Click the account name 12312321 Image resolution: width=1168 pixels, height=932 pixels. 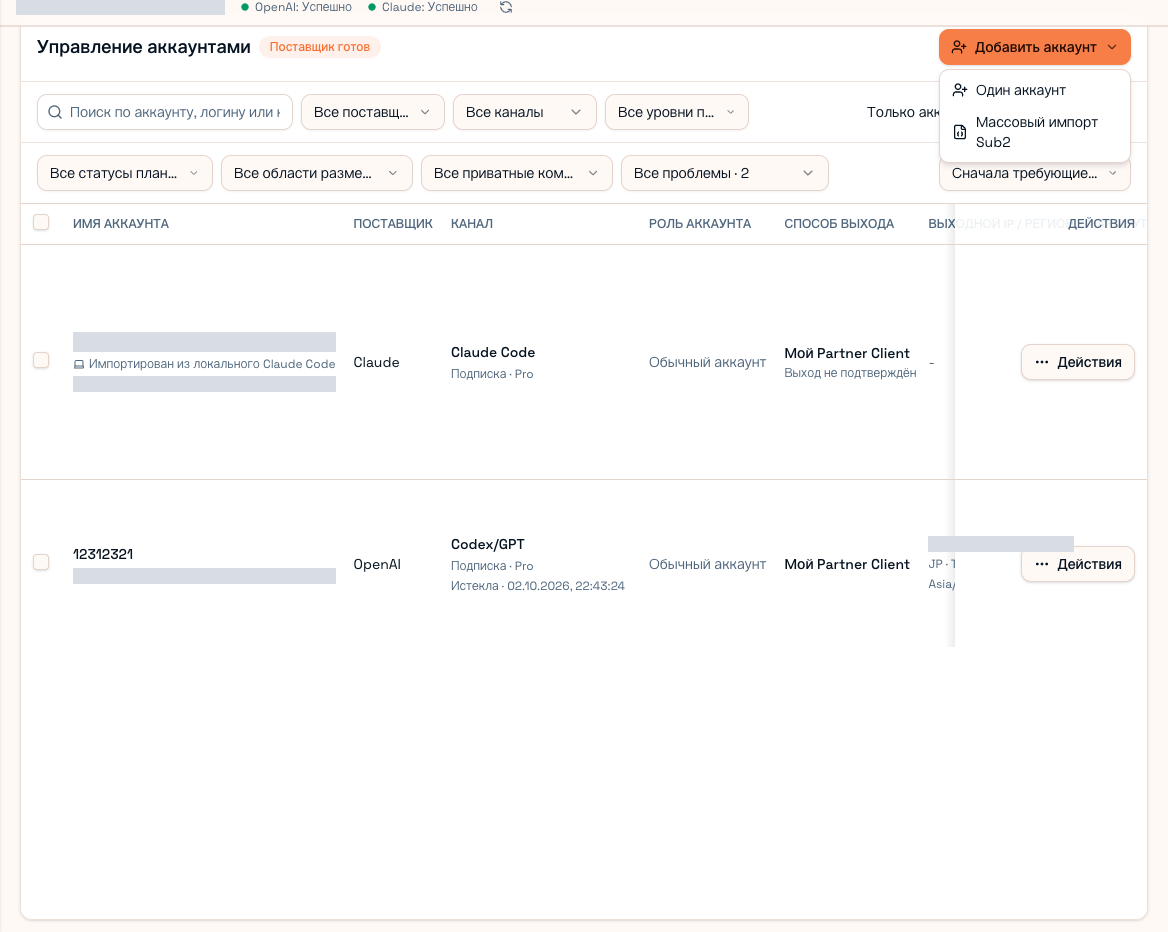click(103, 554)
